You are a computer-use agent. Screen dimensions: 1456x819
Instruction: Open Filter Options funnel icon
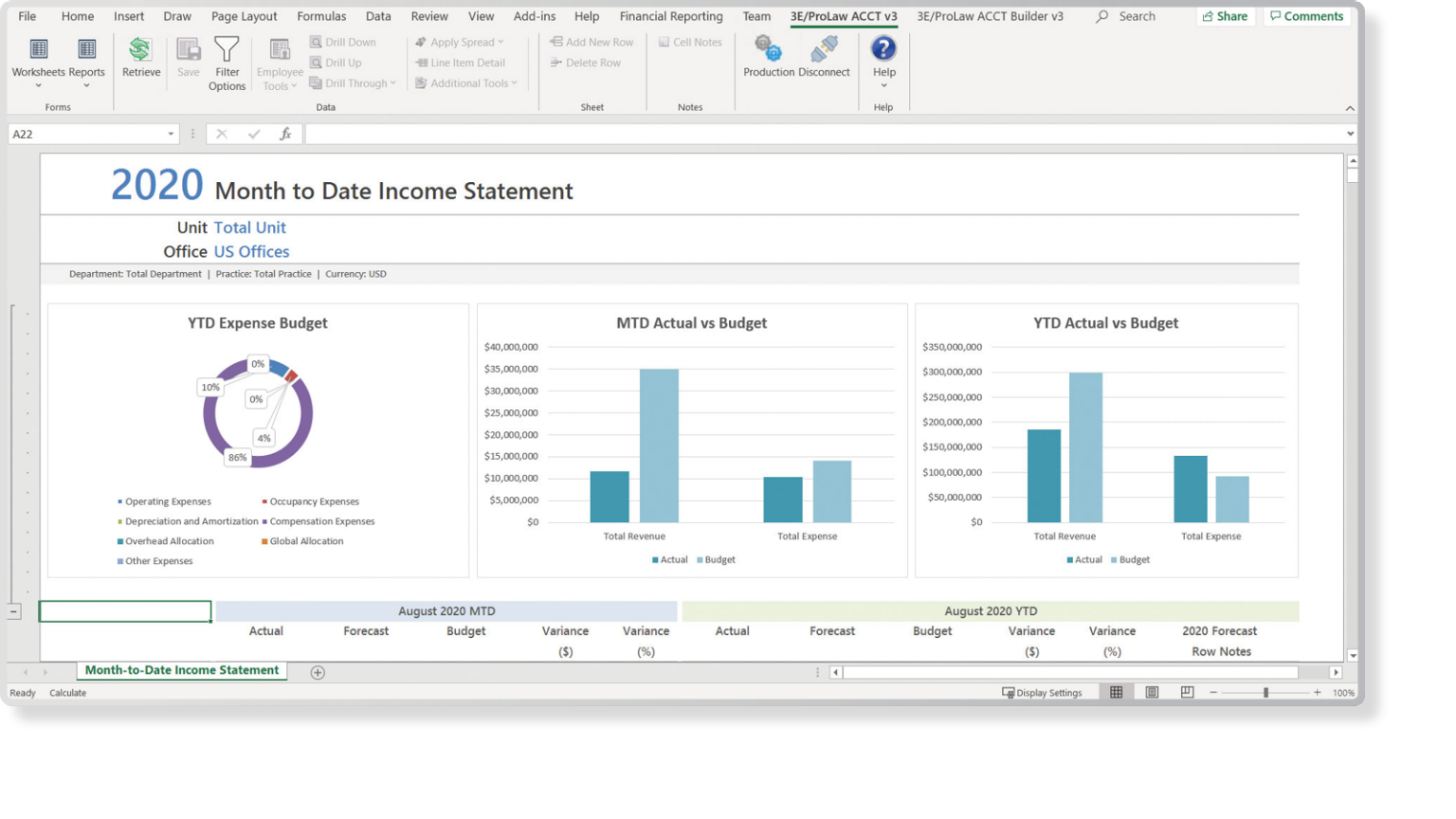(x=227, y=49)
